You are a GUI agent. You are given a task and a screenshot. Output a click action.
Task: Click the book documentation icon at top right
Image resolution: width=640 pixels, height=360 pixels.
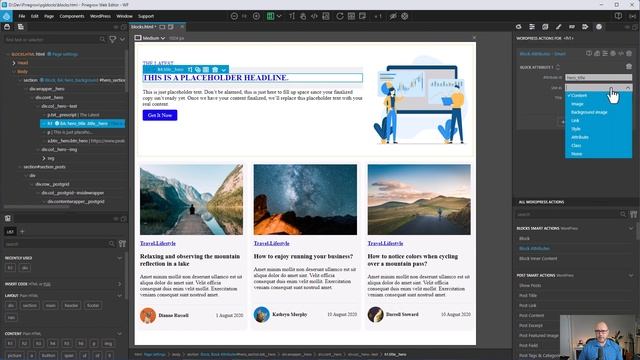[618, 16]
